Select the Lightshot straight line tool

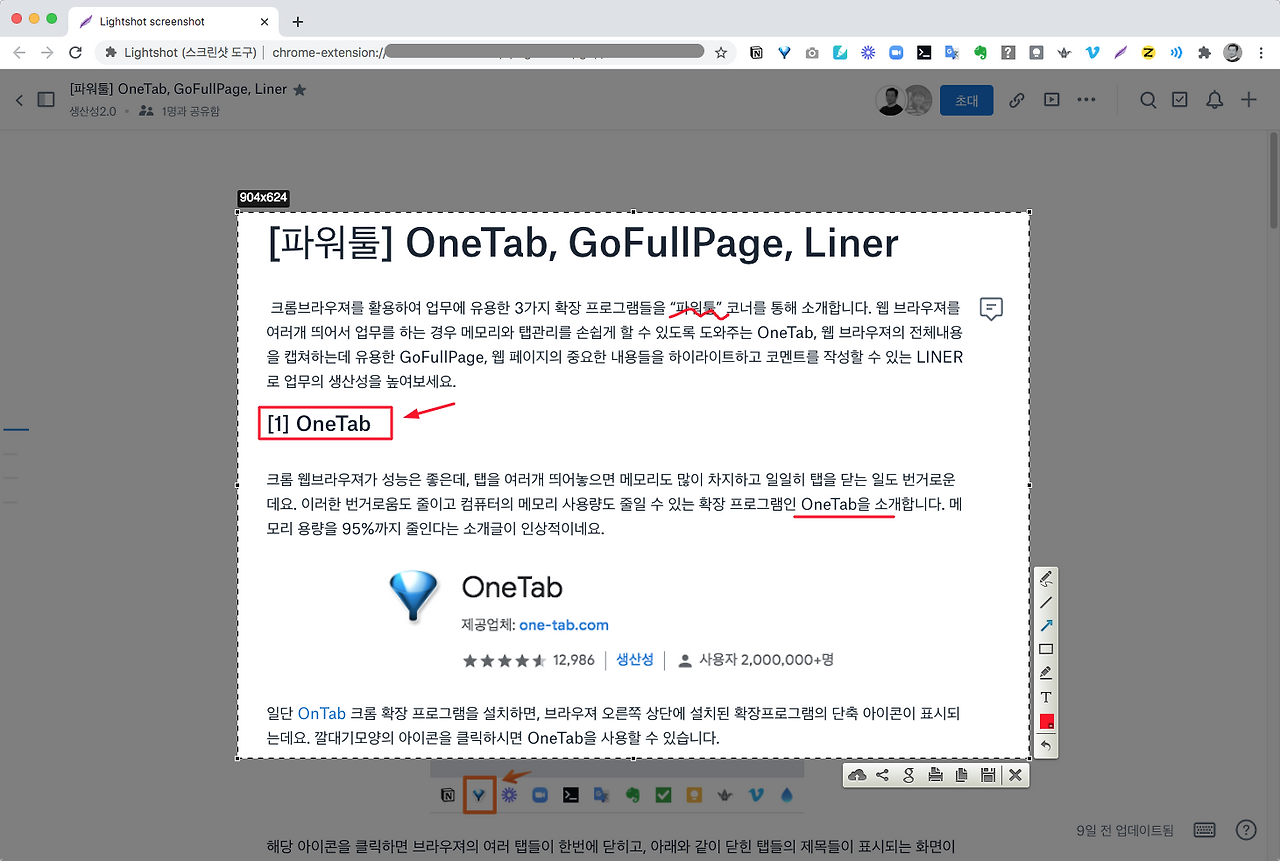pyautogui.click(x=1046, y=602)
